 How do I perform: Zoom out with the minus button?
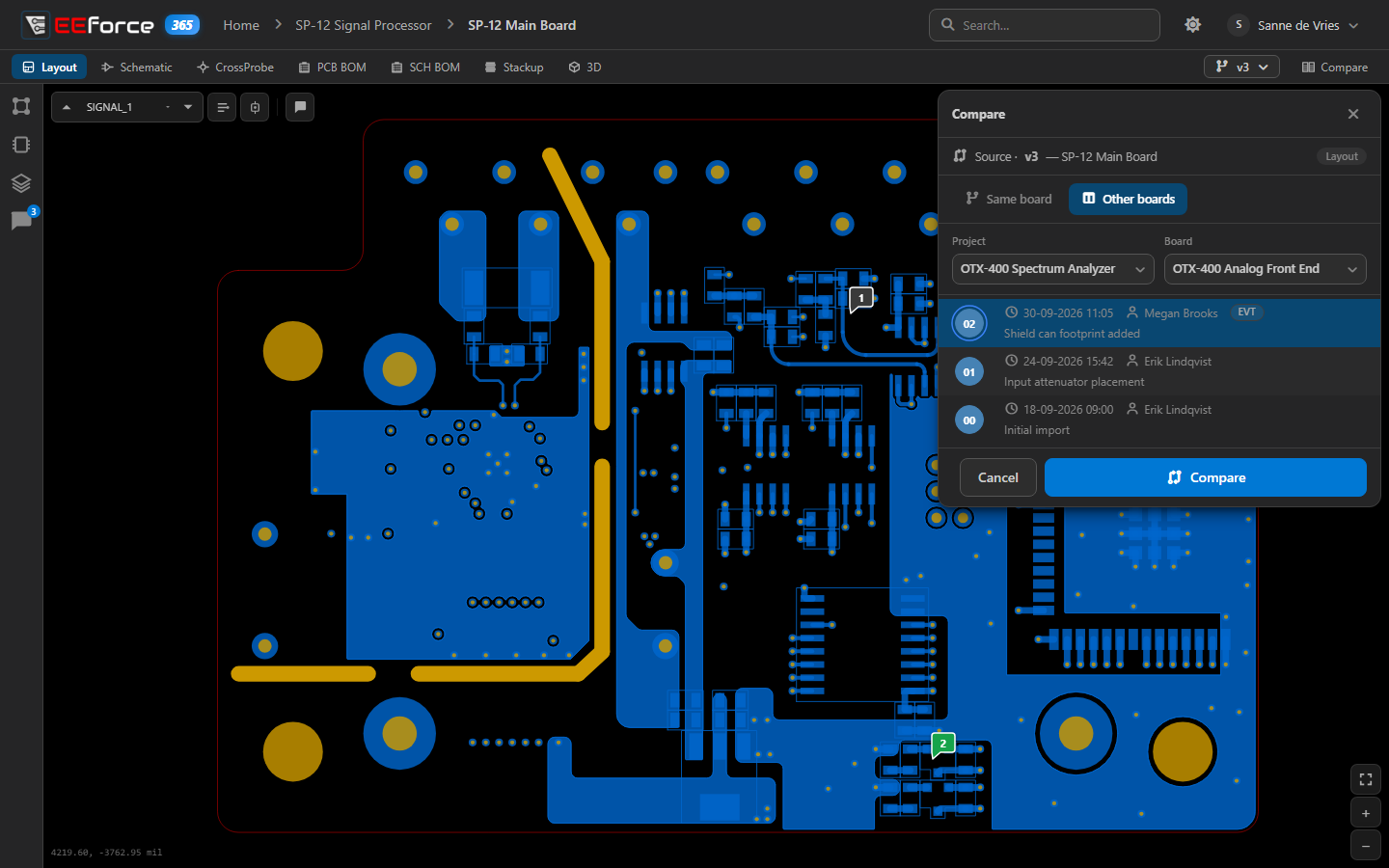[1366, 846]
